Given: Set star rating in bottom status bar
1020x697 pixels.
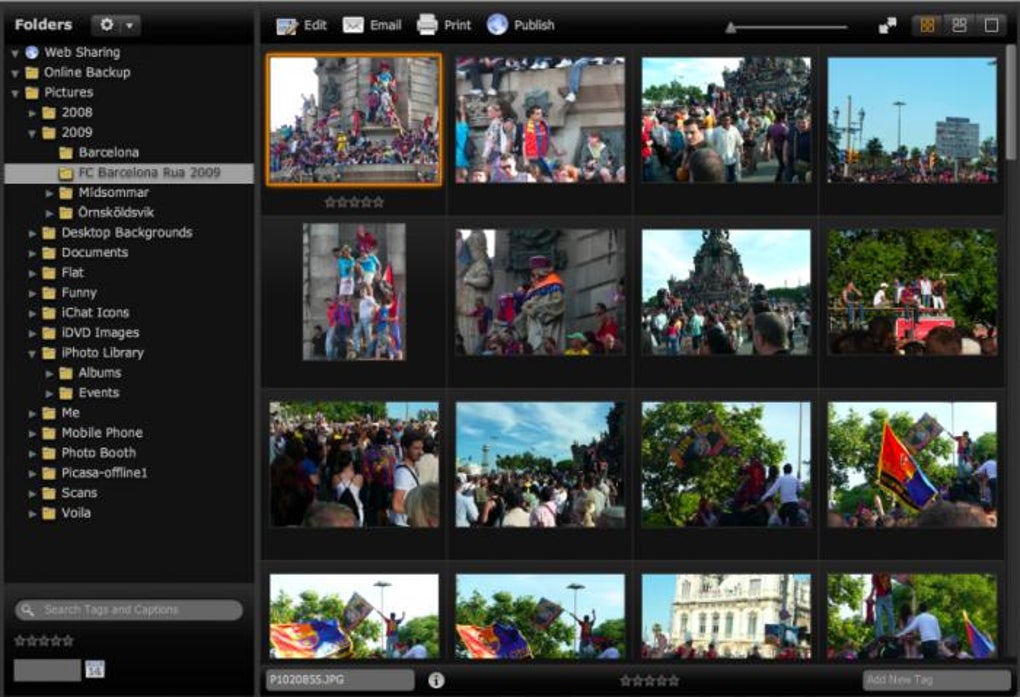Looking at the screenshot, I should (x=649, y=681).
